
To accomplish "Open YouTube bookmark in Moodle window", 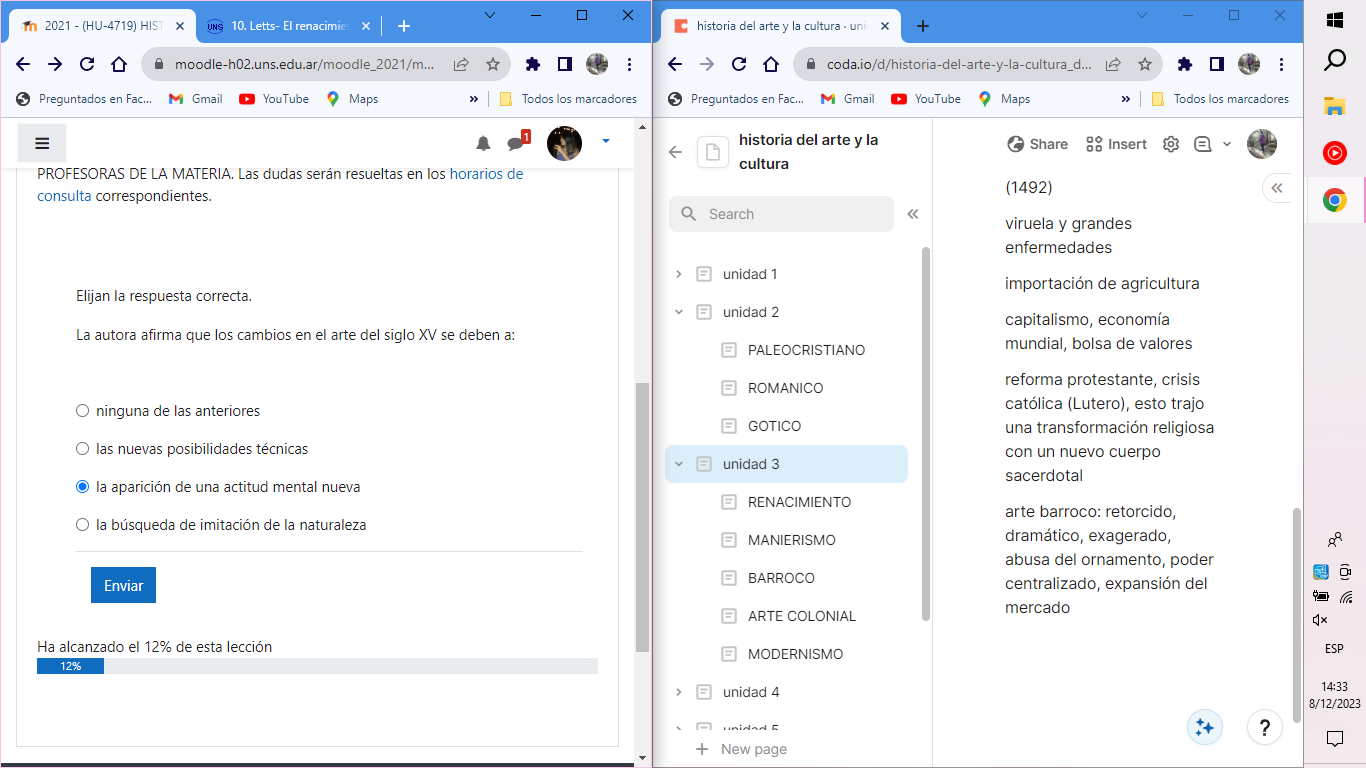I will click(275, 99).
